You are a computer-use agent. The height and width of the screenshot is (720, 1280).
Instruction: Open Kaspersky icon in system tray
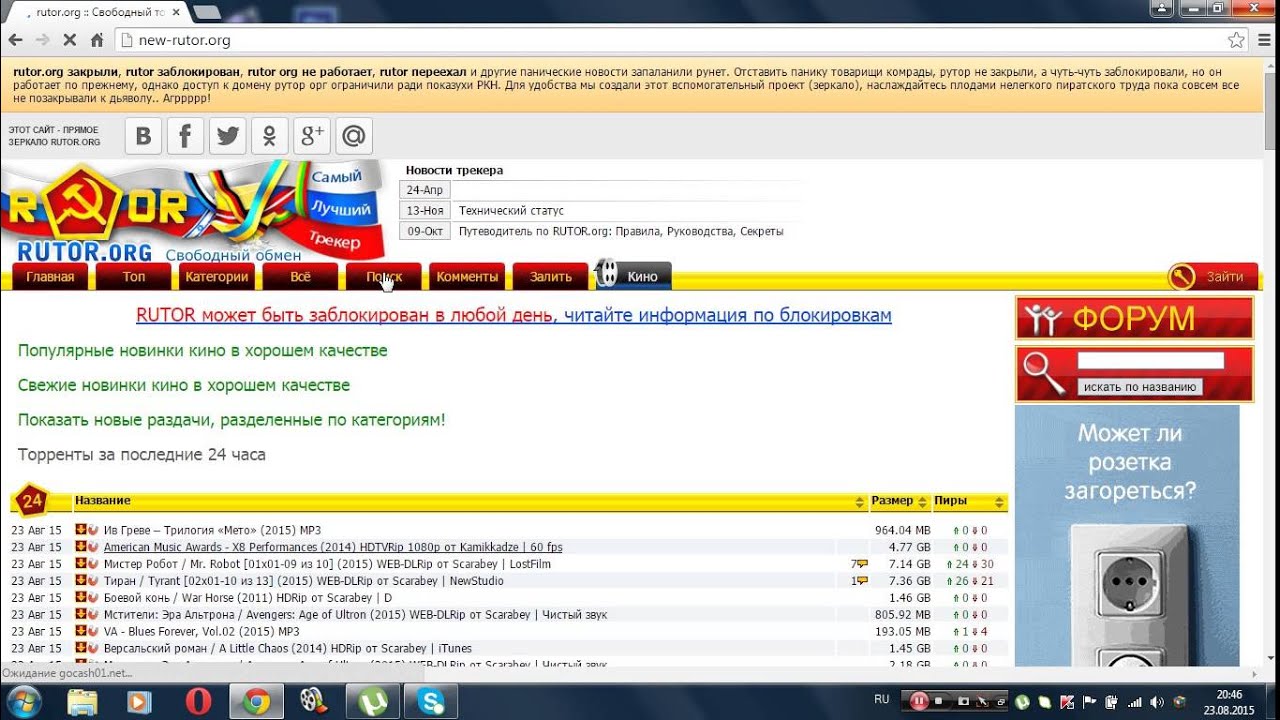(x=1068, y=702)
